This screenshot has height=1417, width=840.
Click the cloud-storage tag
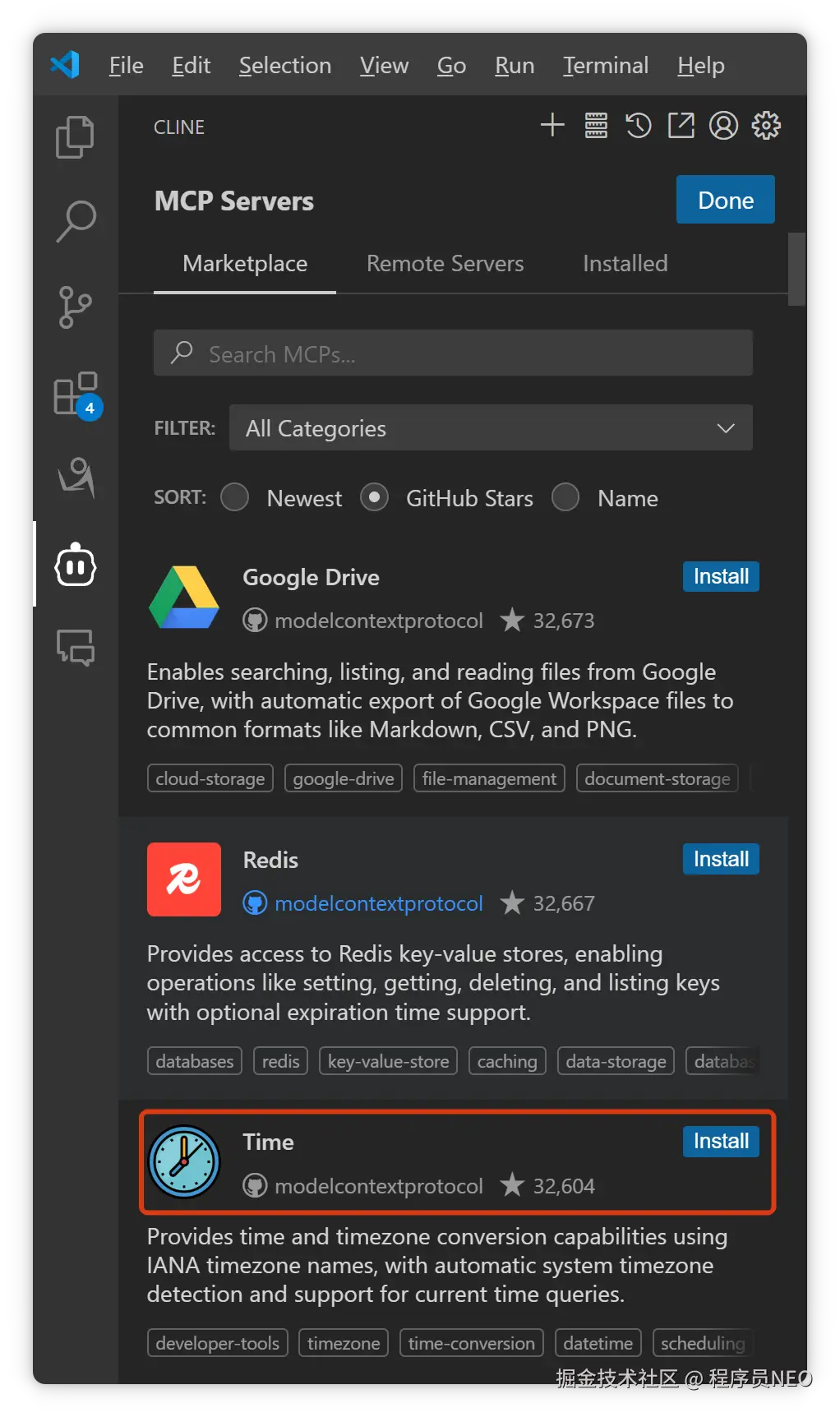point(210,778)
